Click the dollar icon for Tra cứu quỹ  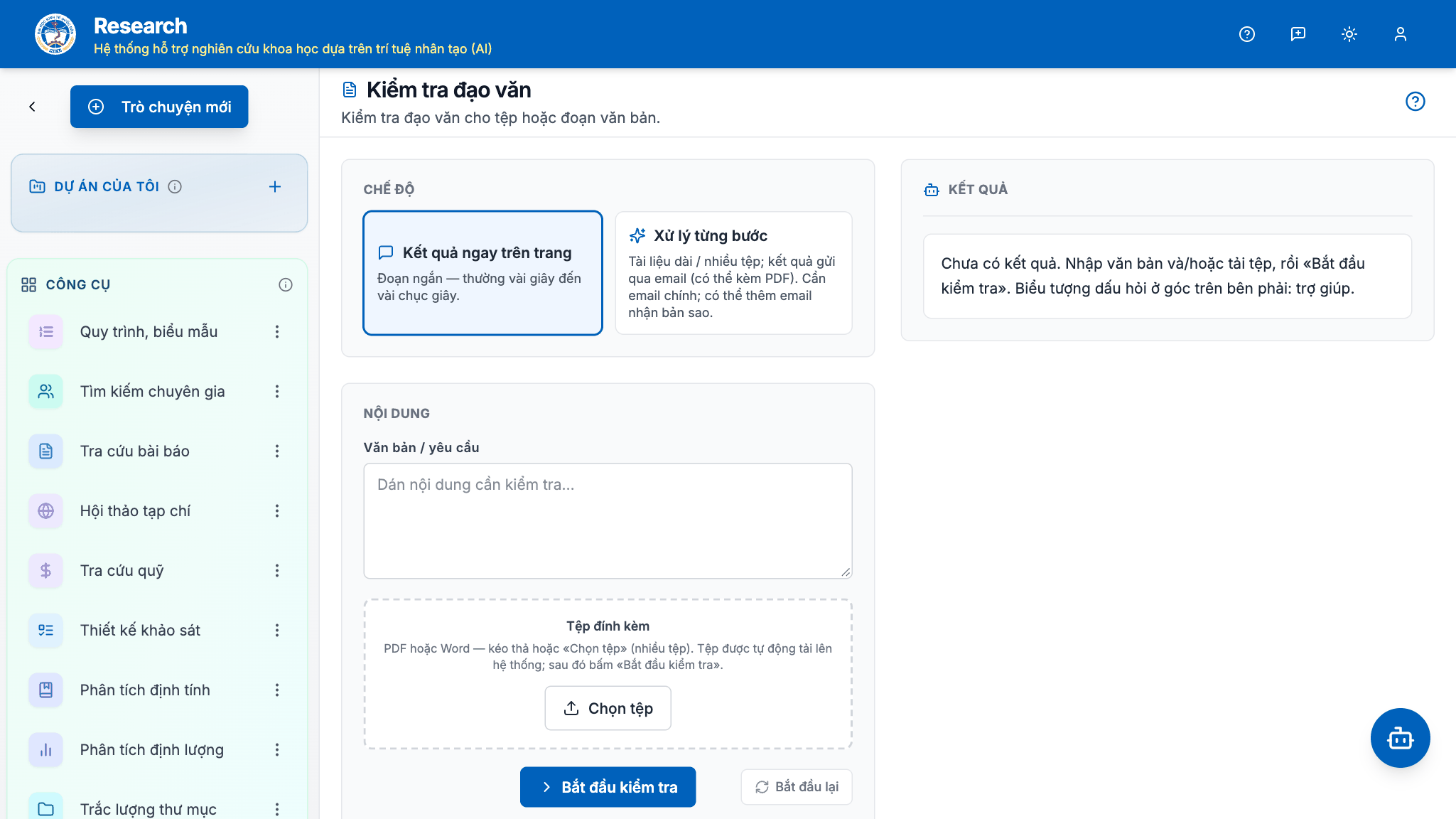point(46,570)
